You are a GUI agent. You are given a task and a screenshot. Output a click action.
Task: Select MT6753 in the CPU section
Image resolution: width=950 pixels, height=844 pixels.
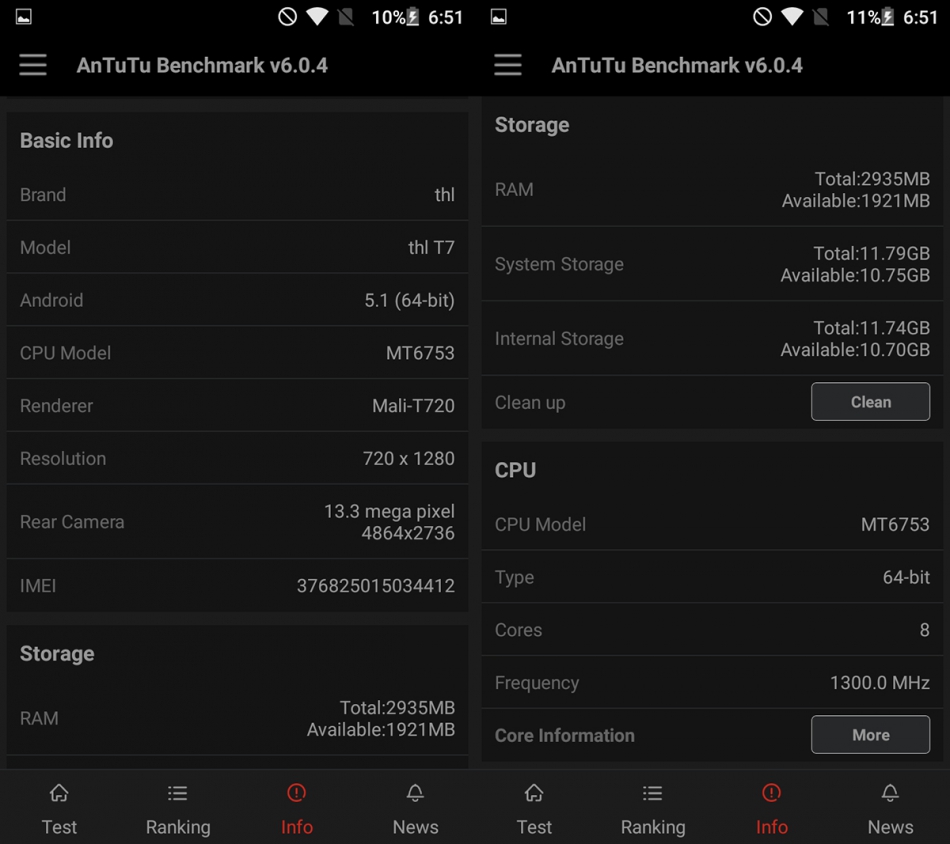(x=895, y=525)
